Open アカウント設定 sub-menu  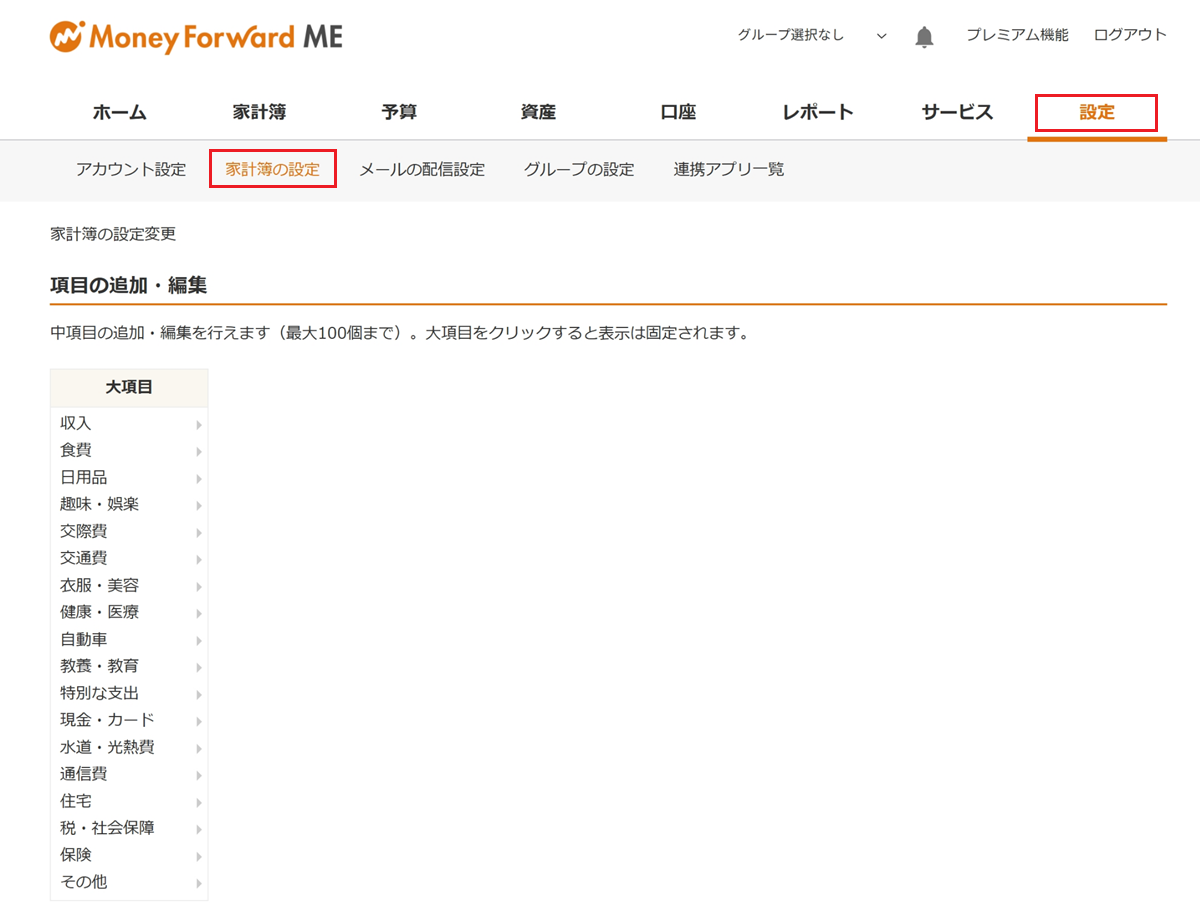pos(131,170)
